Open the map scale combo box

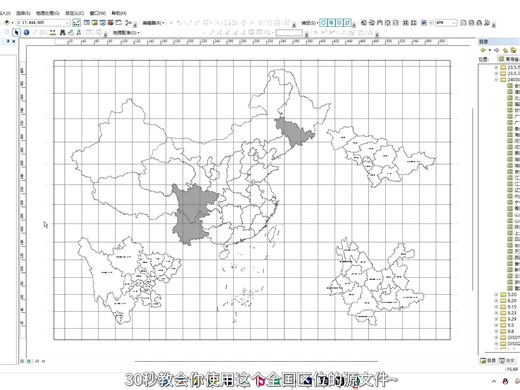click(43, 23)
